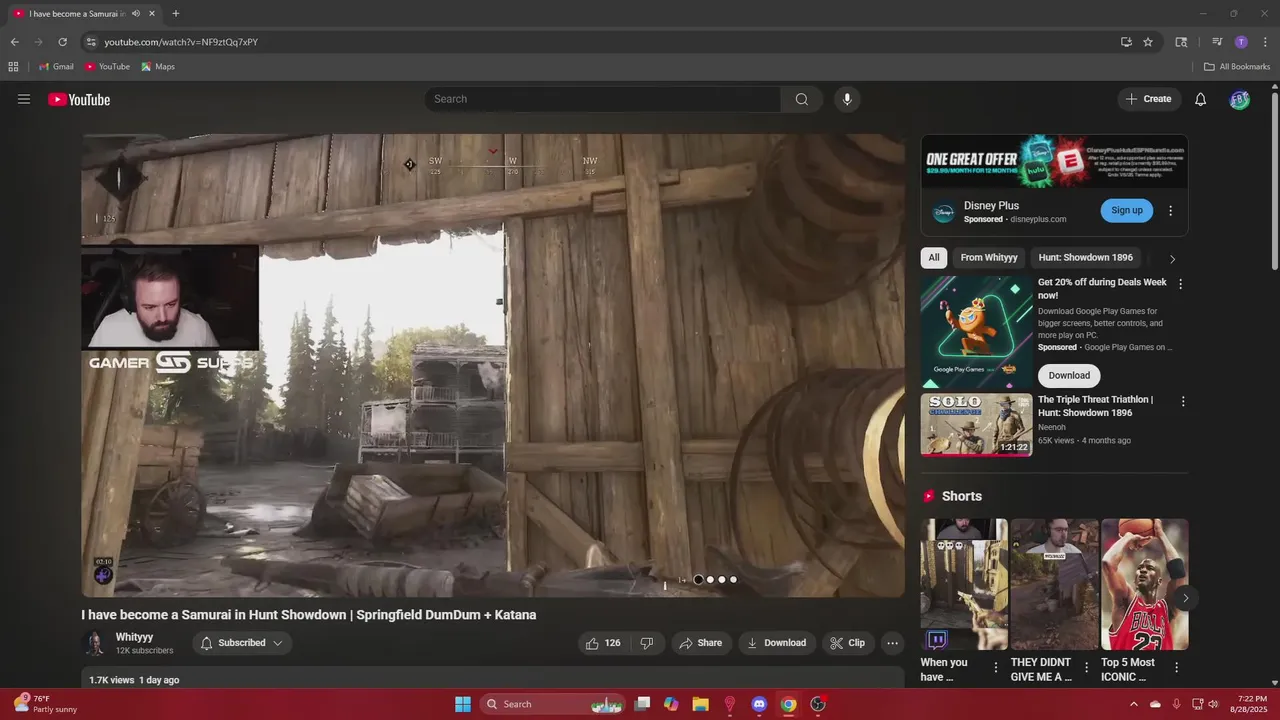1280x720 pixels.
Task: Click the YouTube search input field
Action: point(602,99)
